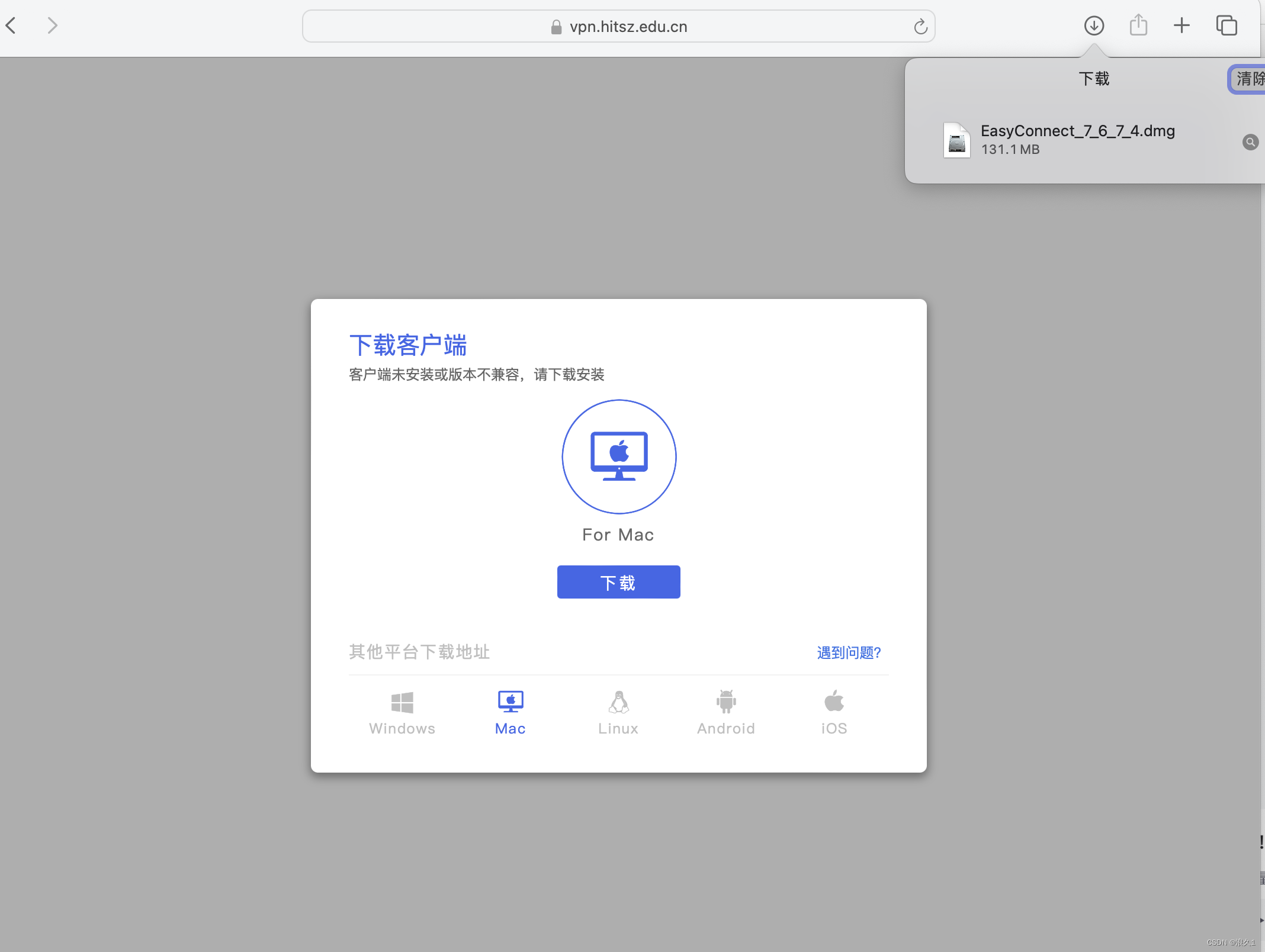Open the Share menu icon
Screen dimensions: 1265x952
(x=1138, y=25)
